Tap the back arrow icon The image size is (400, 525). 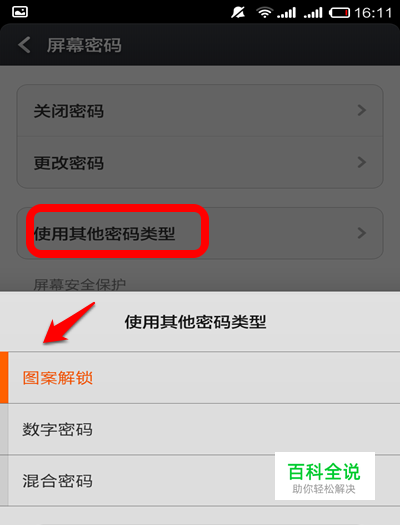coord(24,45)
